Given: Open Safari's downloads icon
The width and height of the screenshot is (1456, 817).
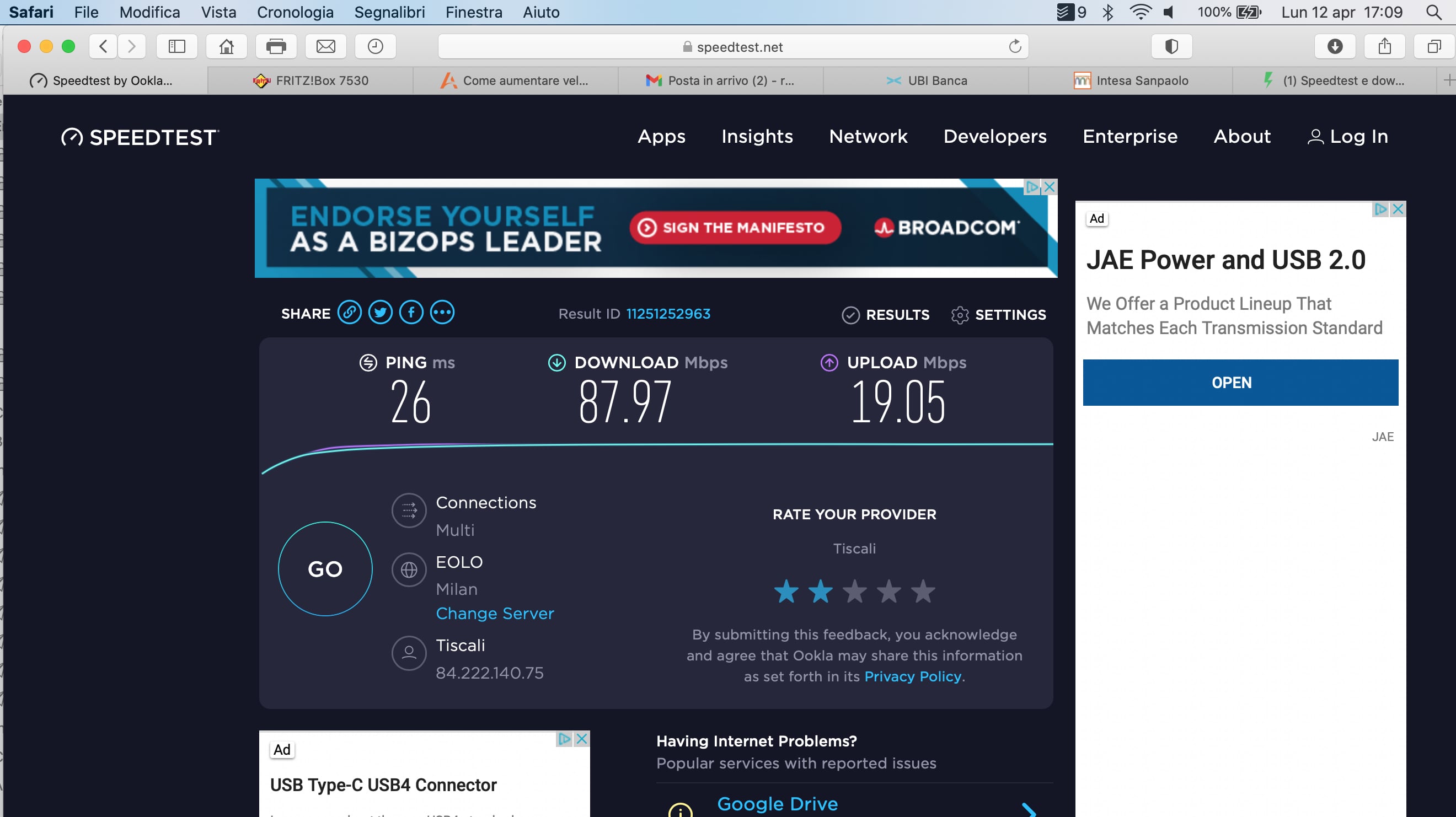Looking at the screenshot, I should 1335,46.
